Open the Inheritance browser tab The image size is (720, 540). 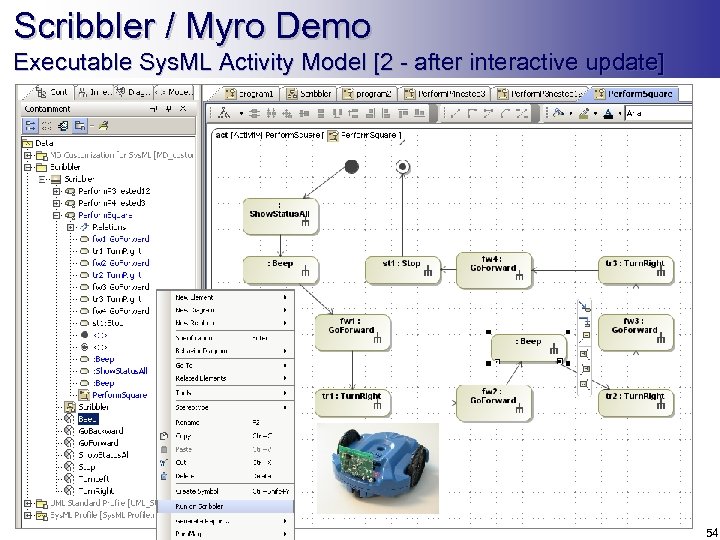95,93
